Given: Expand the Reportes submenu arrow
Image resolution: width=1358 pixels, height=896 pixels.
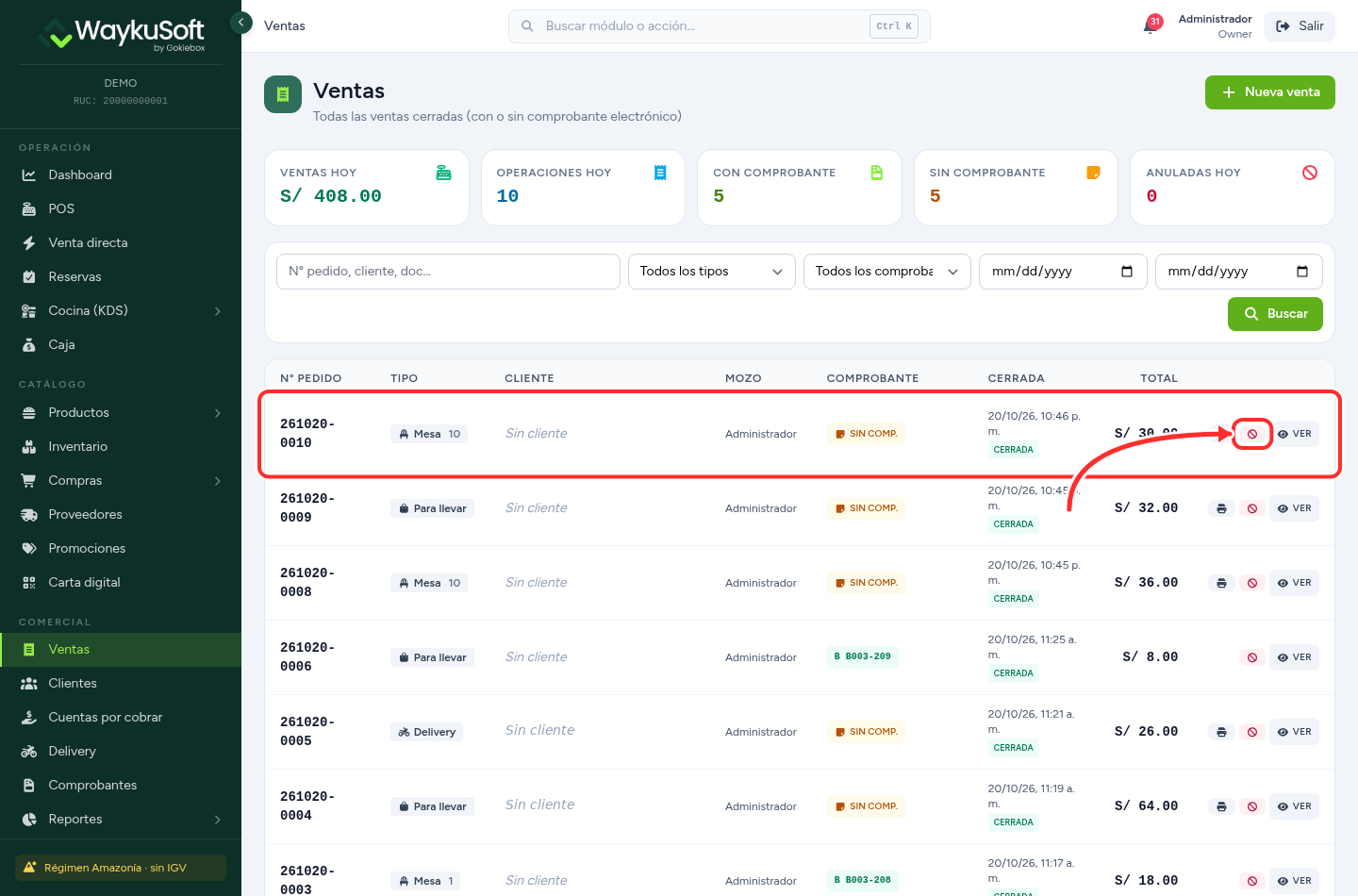Looking at the screenshot, I should [218, 820].
